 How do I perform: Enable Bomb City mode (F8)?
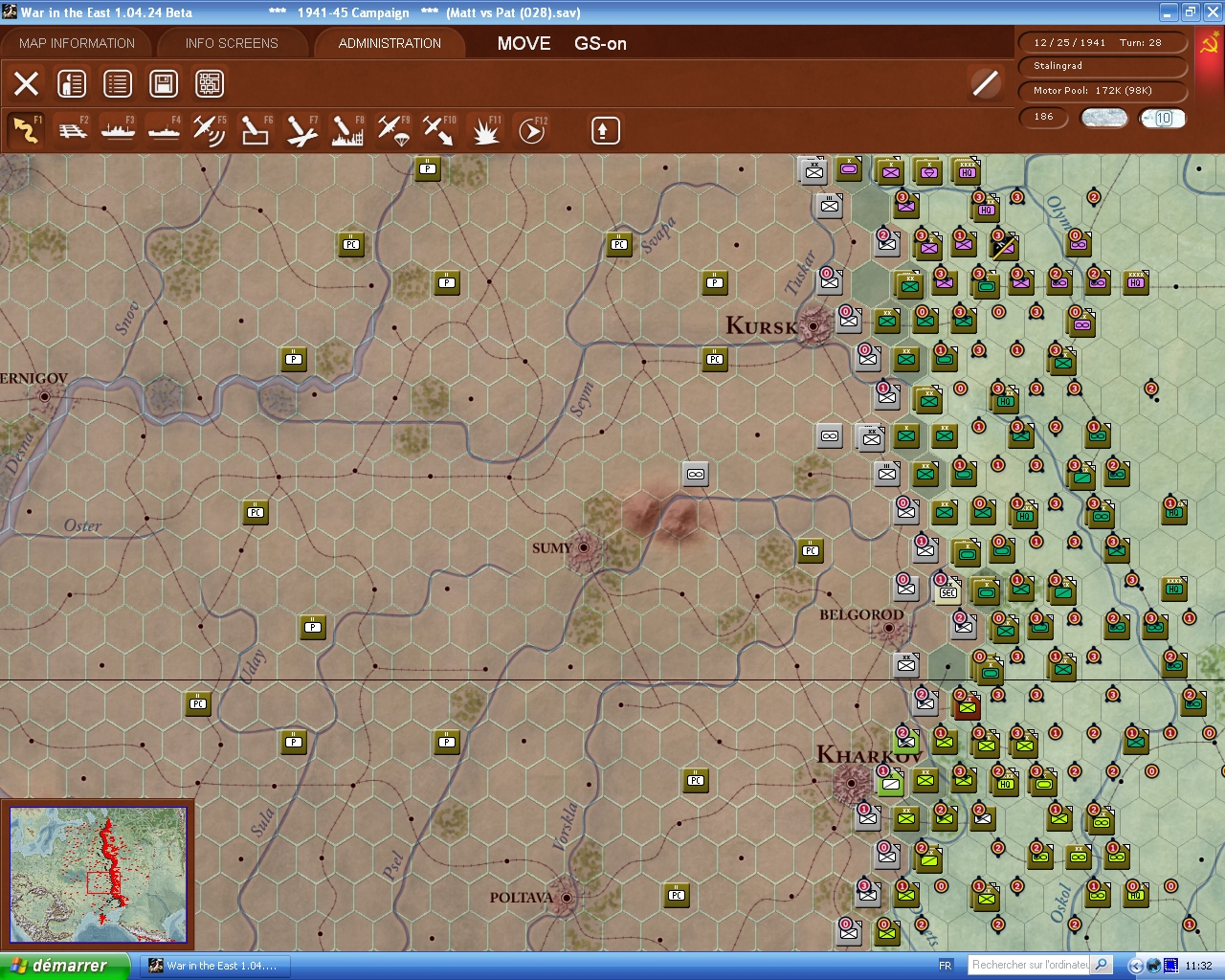(x=347, y=130)
